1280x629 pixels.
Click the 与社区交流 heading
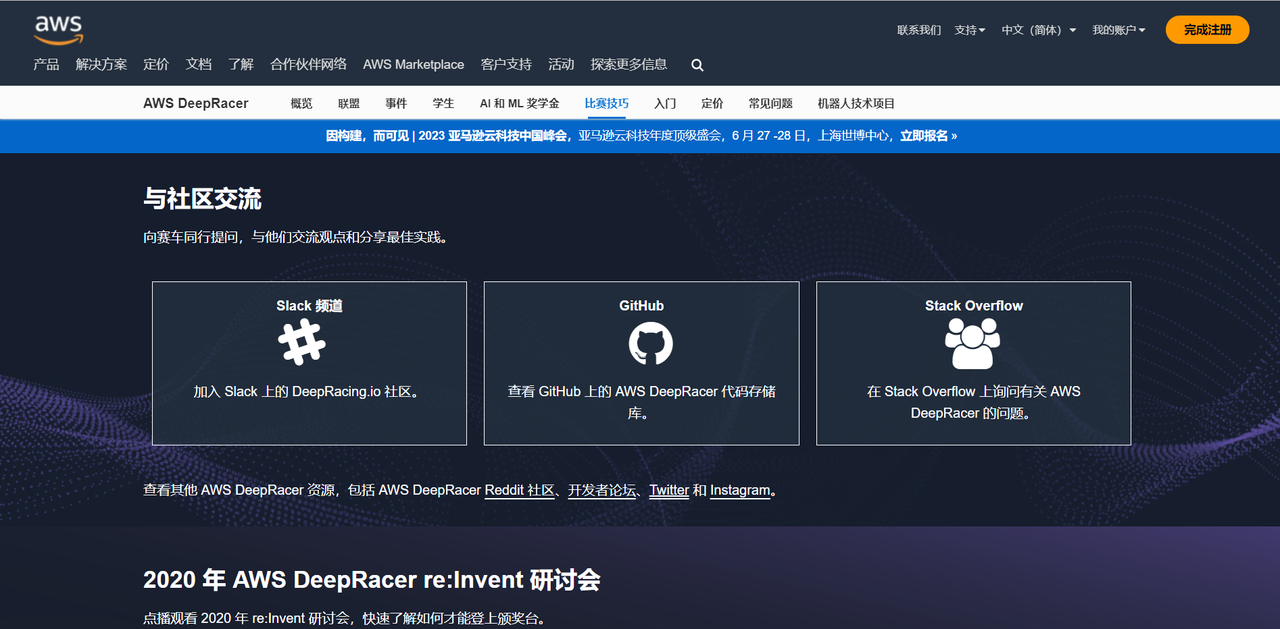[202, 198]
